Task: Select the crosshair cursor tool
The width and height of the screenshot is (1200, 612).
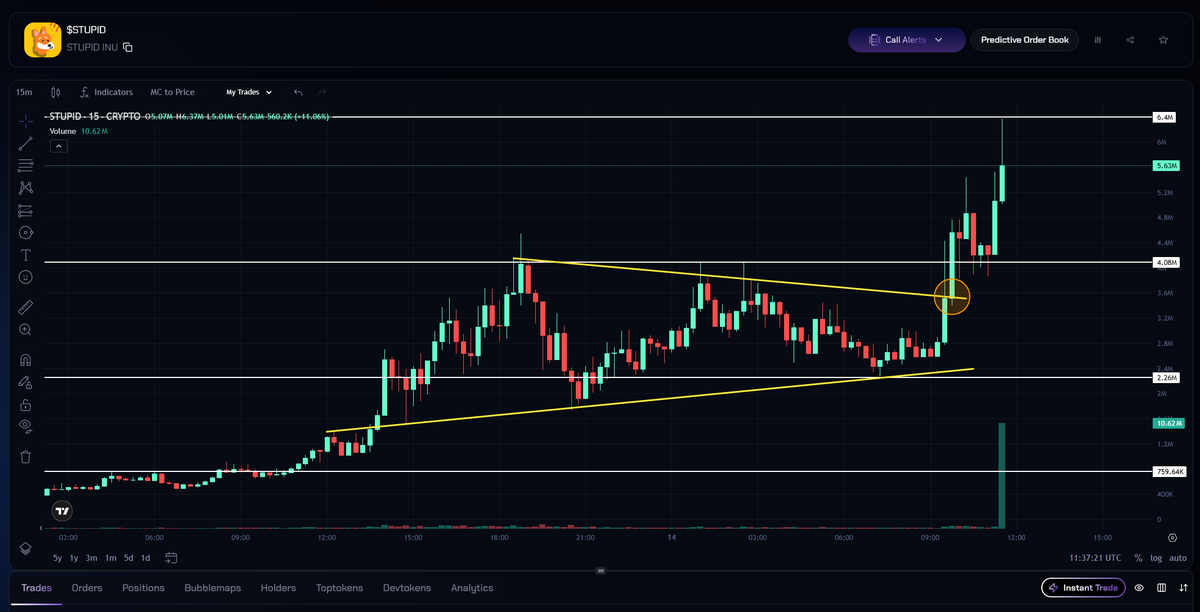Action: [26, 121]
